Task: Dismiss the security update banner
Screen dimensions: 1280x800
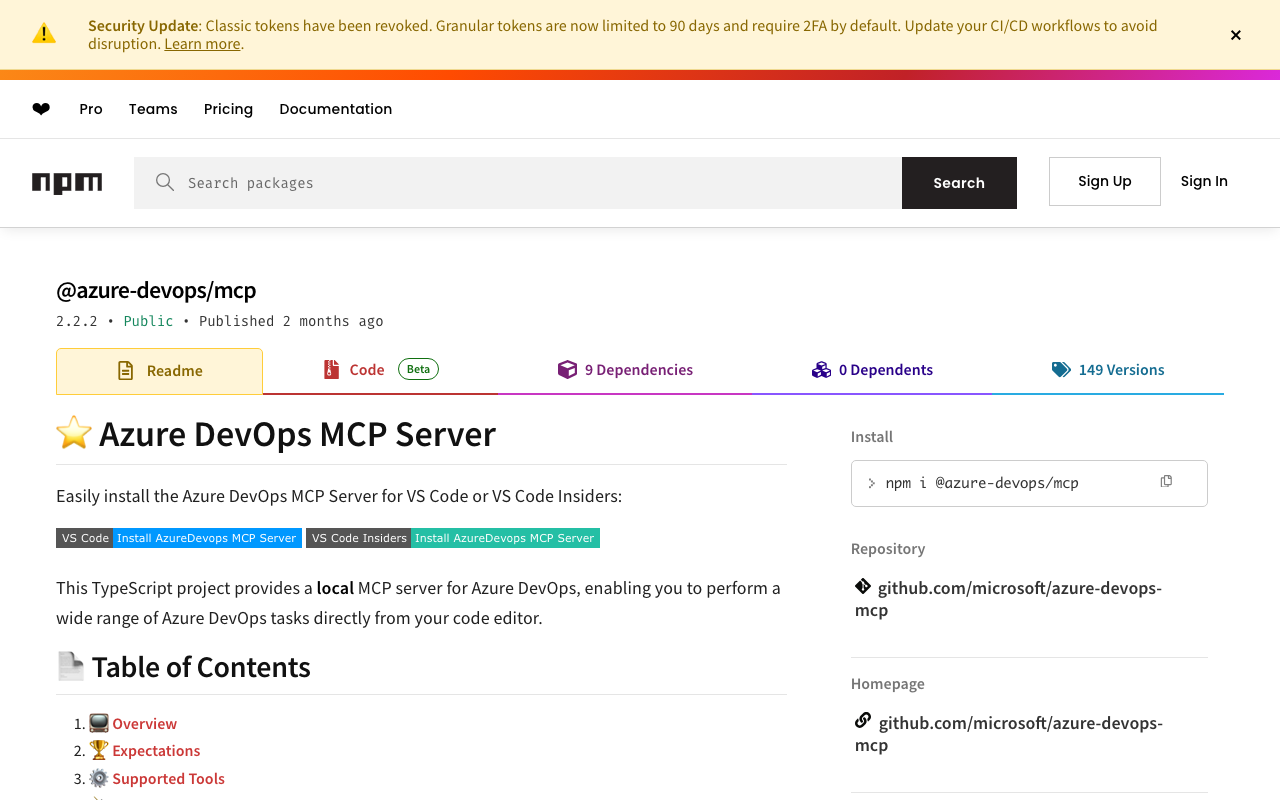Action: (x=1236, y=35)
